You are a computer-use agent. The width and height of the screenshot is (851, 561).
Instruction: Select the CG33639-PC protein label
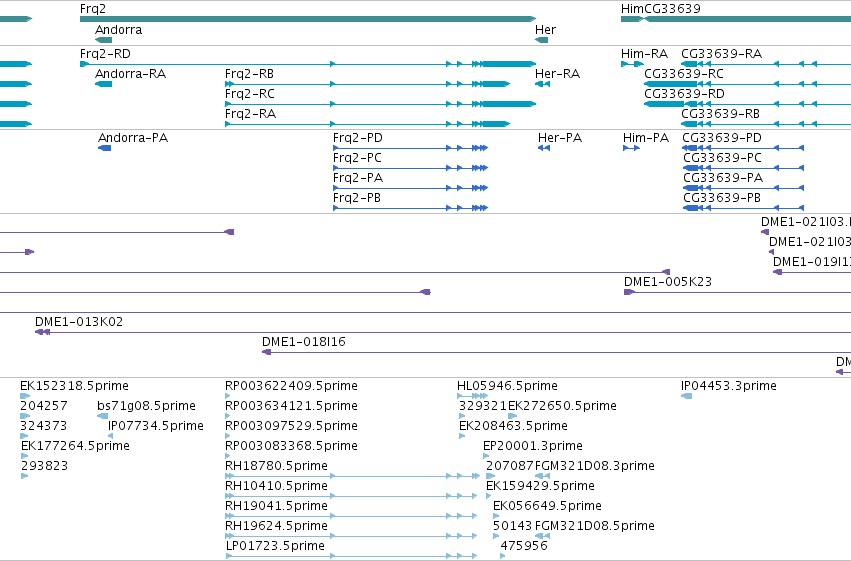click(x=722, y=158)
